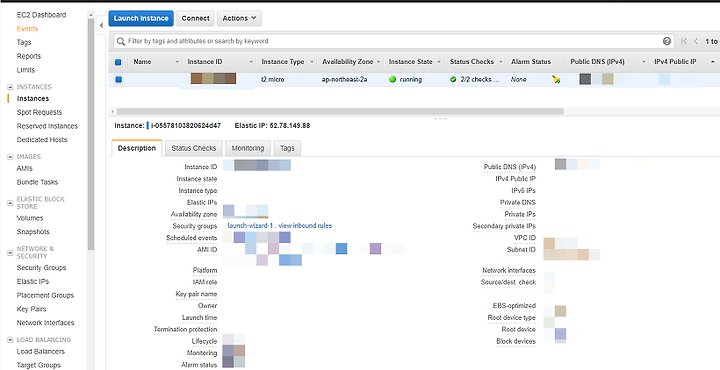720x370 pixels.
Task: Open Security Groups in the sidebar
Action: click(41, 268)
